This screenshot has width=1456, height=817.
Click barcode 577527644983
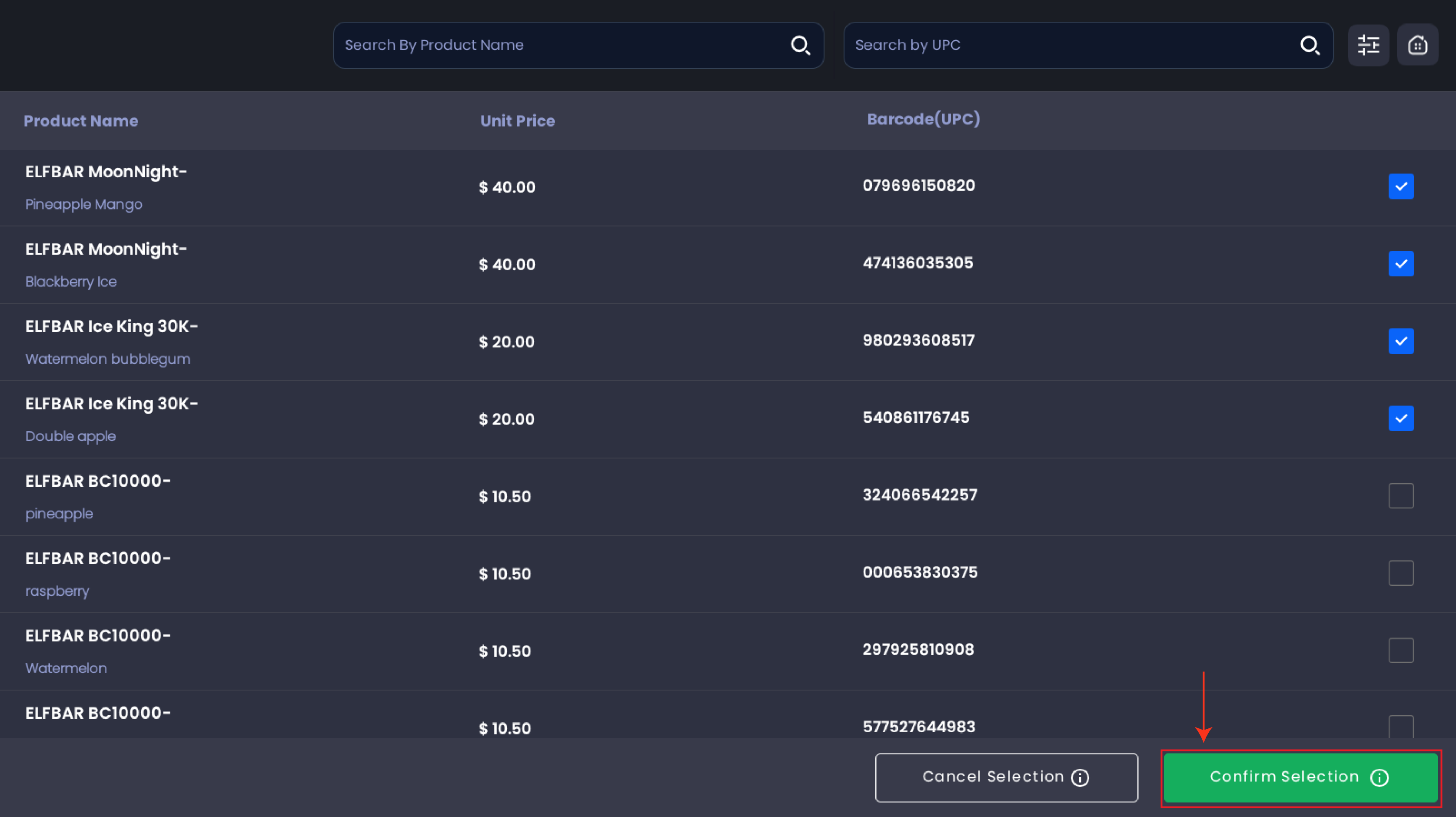coord(919,727)
